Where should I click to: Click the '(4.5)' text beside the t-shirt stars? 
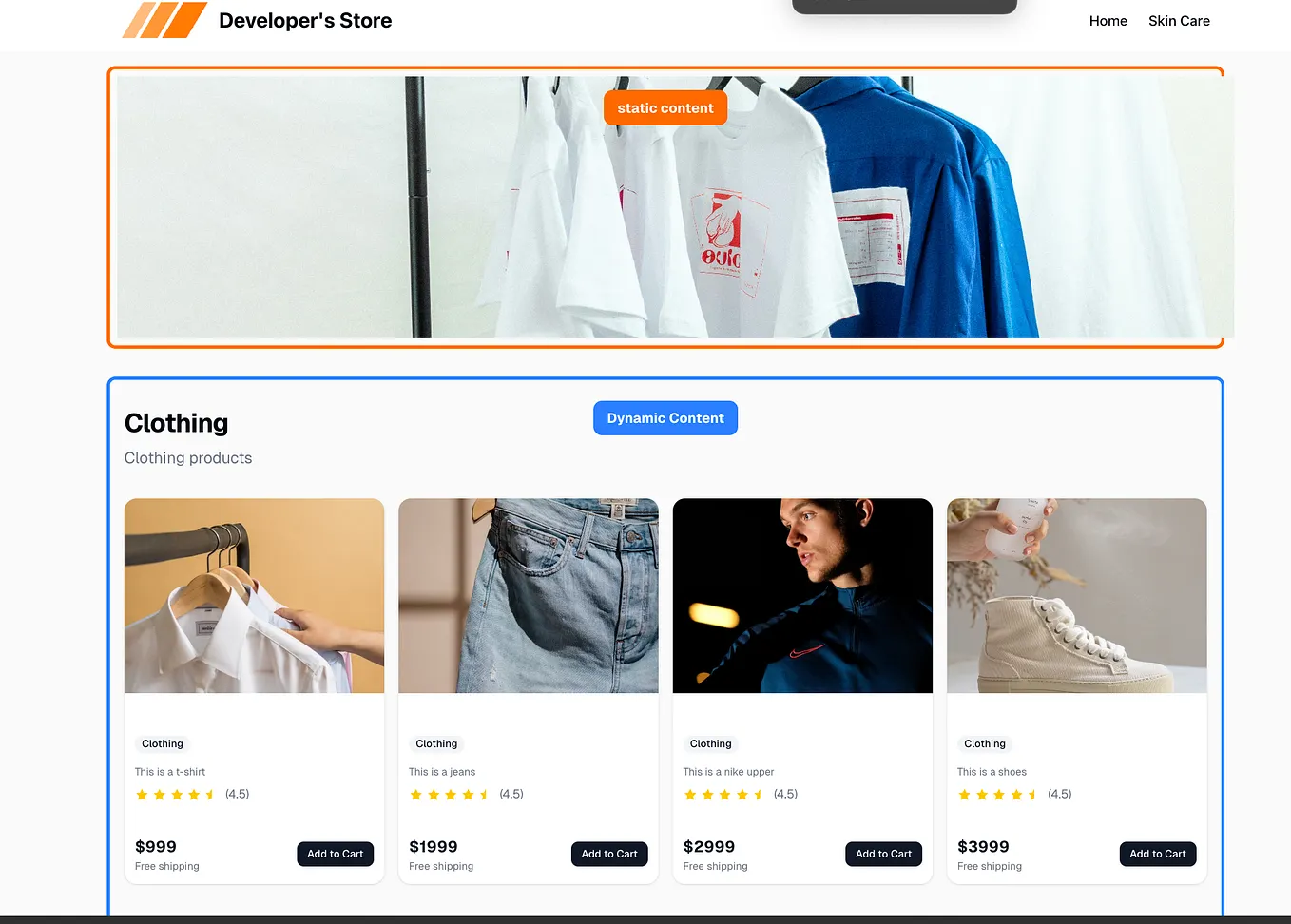point(237,794)
